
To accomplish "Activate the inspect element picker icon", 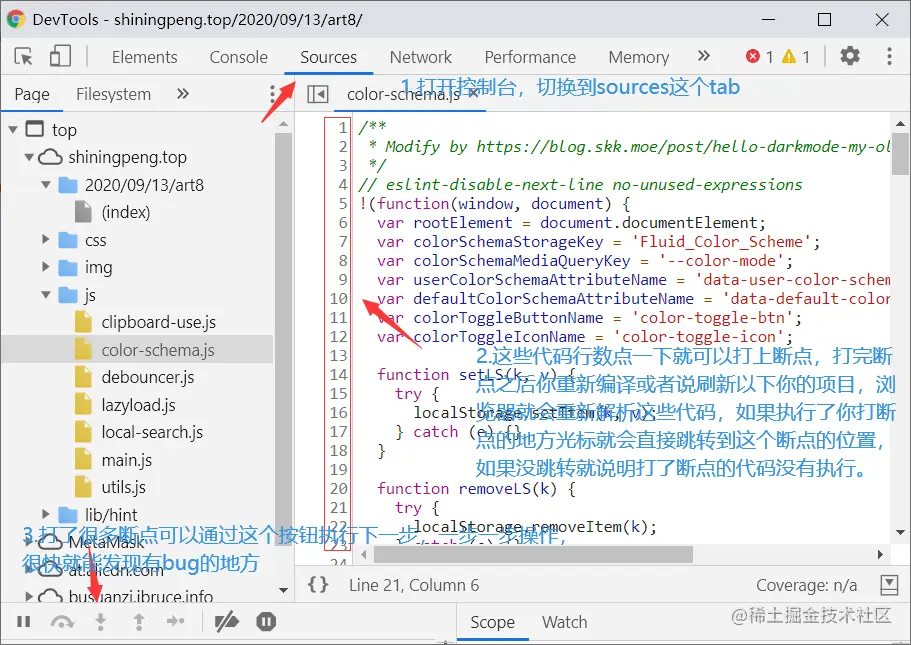I will tap(23, 56).
